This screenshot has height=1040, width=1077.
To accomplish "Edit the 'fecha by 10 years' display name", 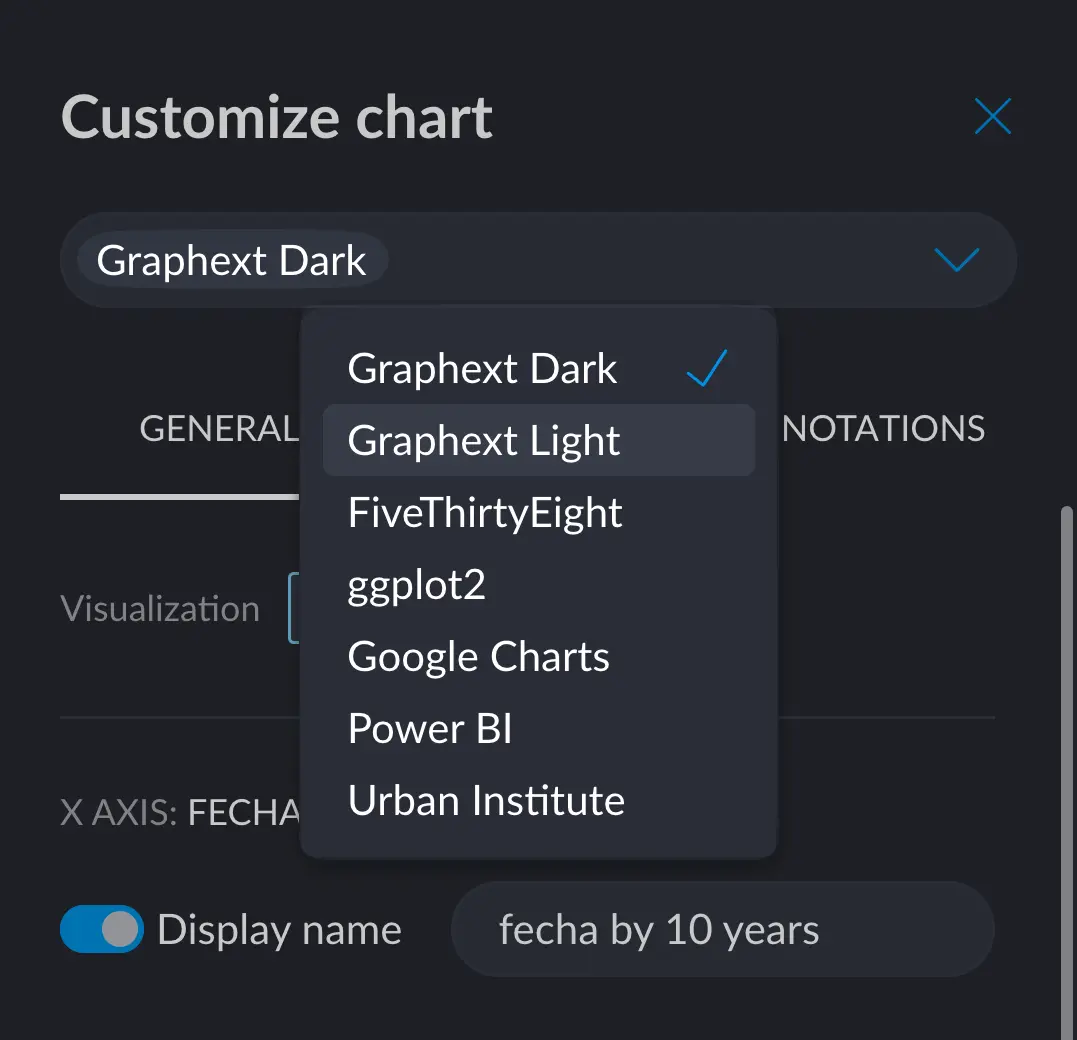I will pos(722,929).
